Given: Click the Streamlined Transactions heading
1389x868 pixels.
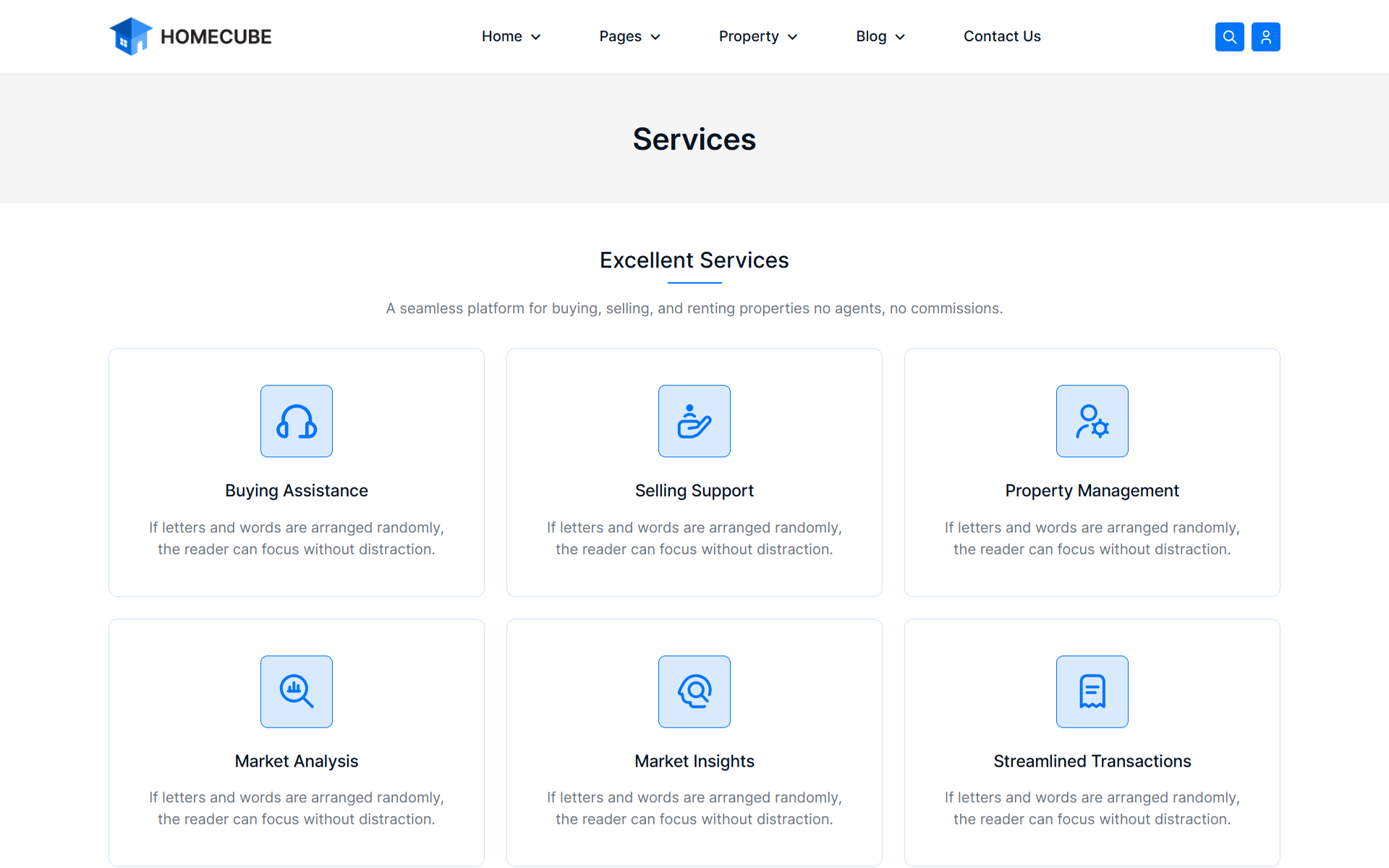Looking at the screenshot, I should tap(1092, 761).
